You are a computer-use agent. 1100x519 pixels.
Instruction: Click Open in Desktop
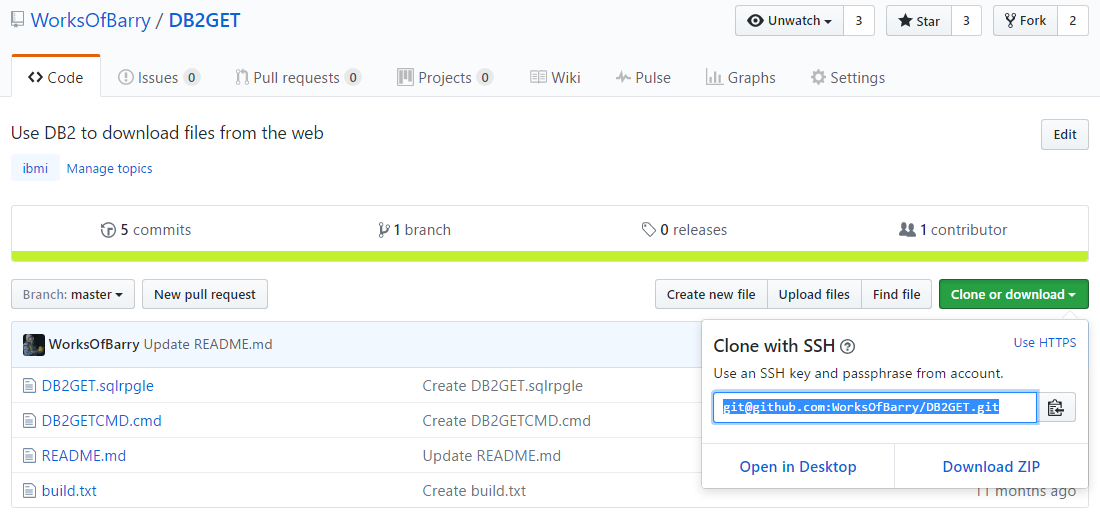[798, 466]
